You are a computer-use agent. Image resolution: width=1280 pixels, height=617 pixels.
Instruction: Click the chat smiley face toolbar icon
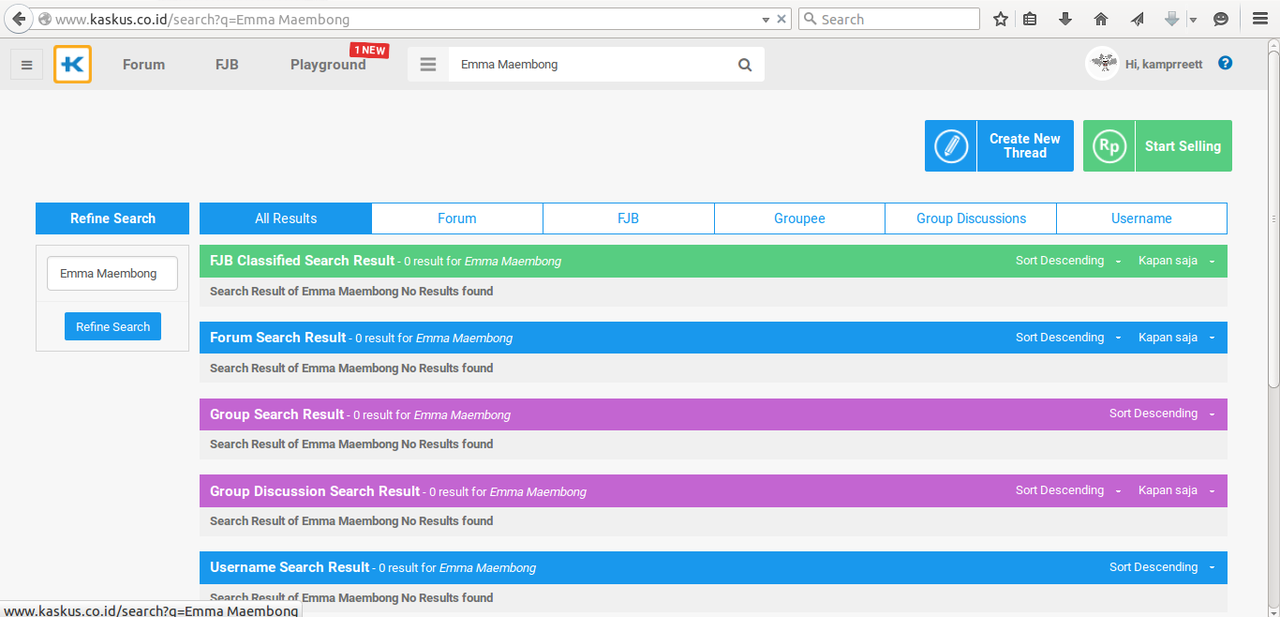click(1221, 19)
